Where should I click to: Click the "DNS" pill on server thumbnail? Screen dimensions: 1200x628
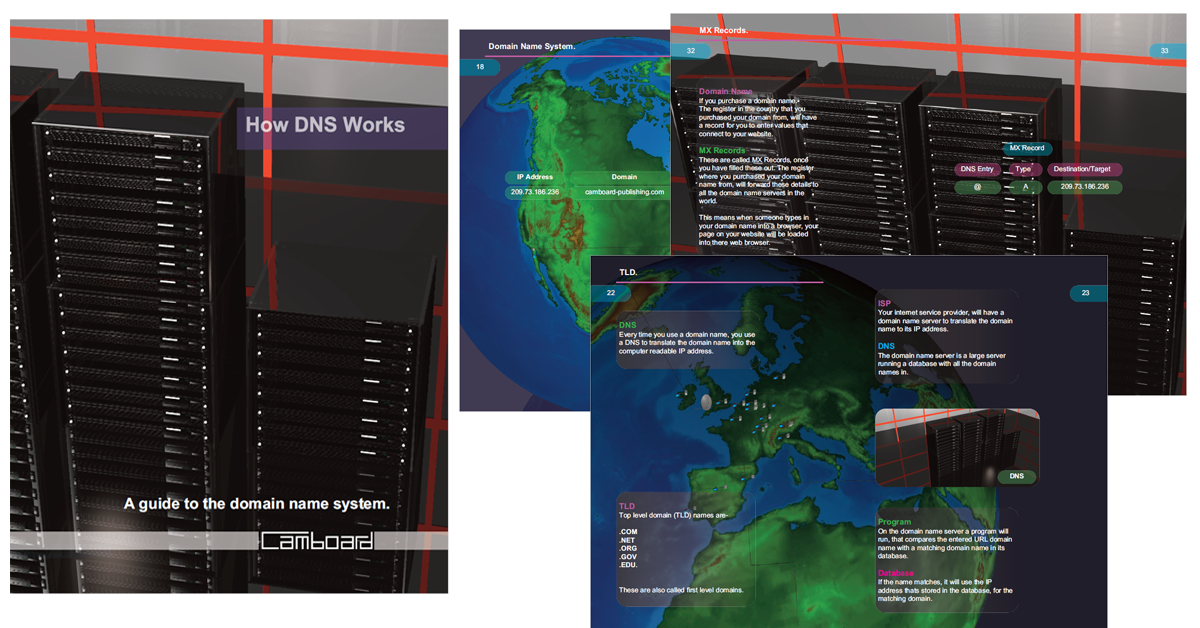tap(1016, 477)
